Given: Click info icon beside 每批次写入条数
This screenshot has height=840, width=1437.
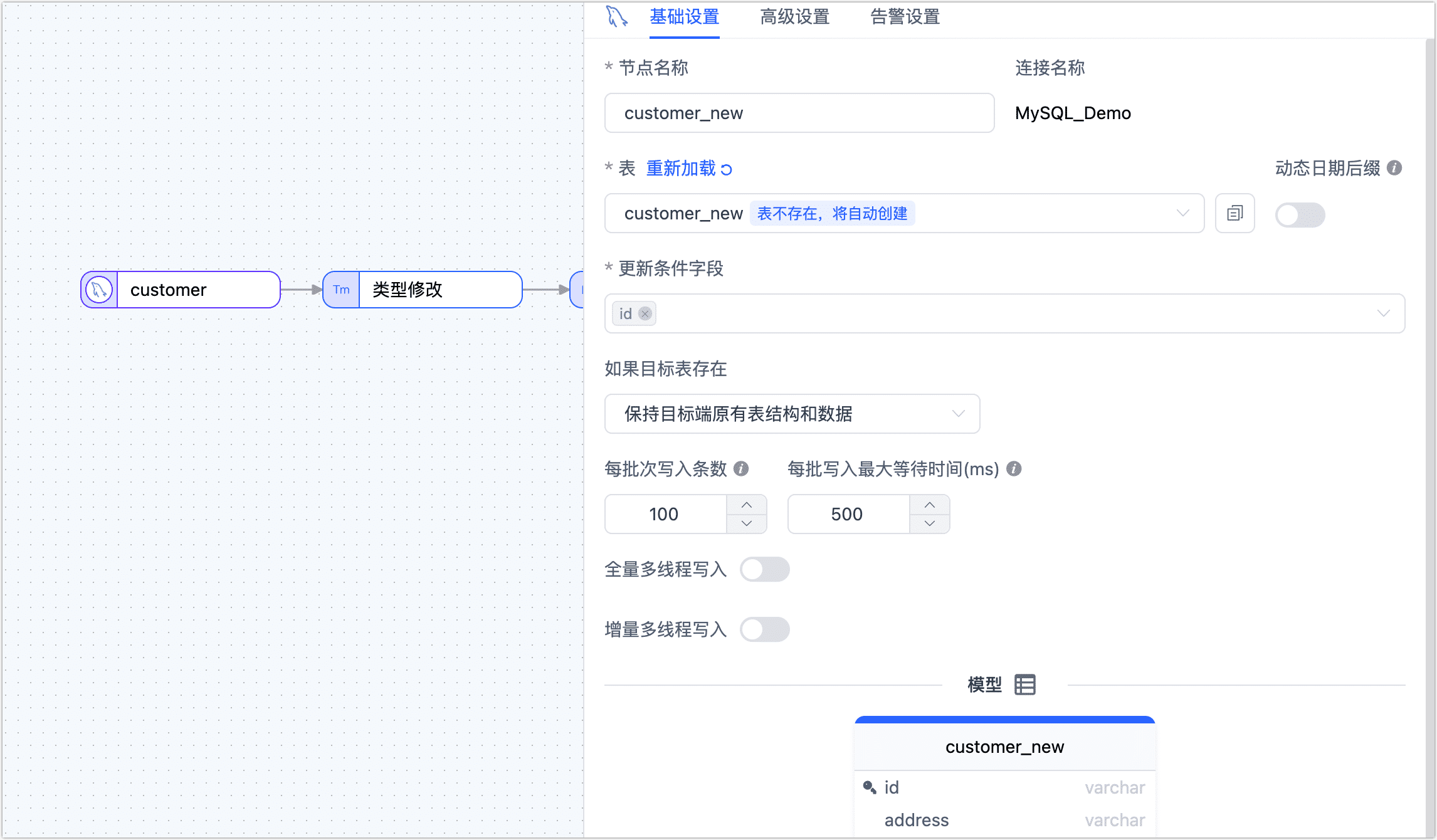Looking at the screenshot, I should [741, 469].
